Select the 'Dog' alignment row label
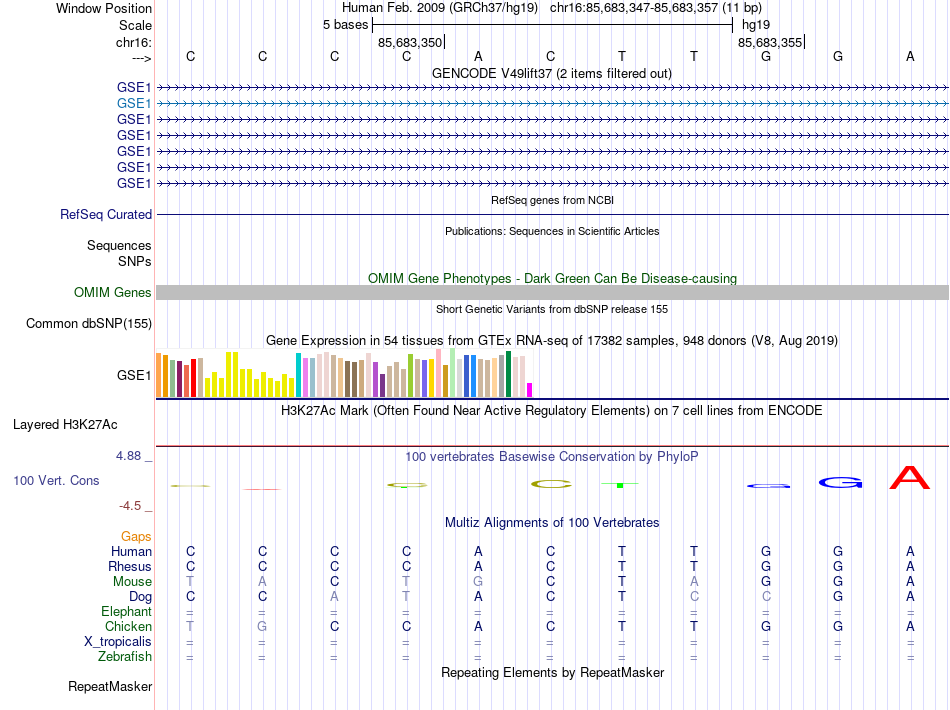The width and height of the screenshot is (950, 710). (x=140, y=597)
